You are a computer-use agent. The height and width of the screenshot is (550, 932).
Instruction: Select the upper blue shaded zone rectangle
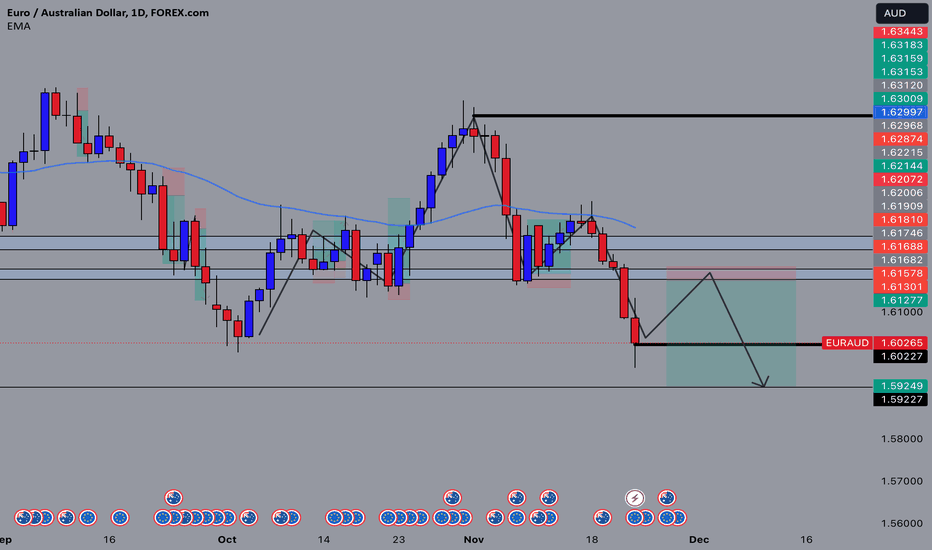436,243
